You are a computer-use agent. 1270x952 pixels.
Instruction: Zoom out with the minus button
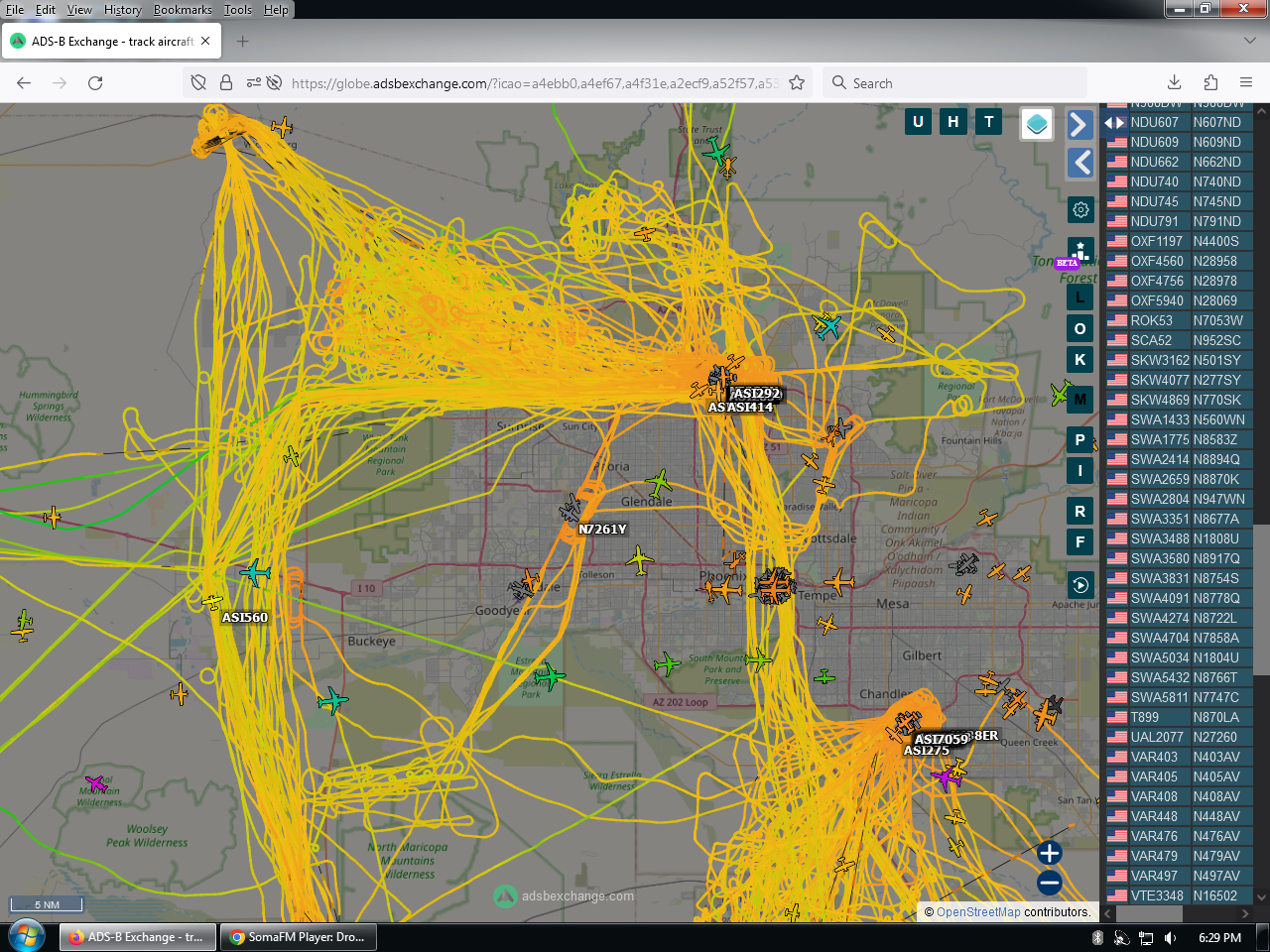tap(1050, 883)
